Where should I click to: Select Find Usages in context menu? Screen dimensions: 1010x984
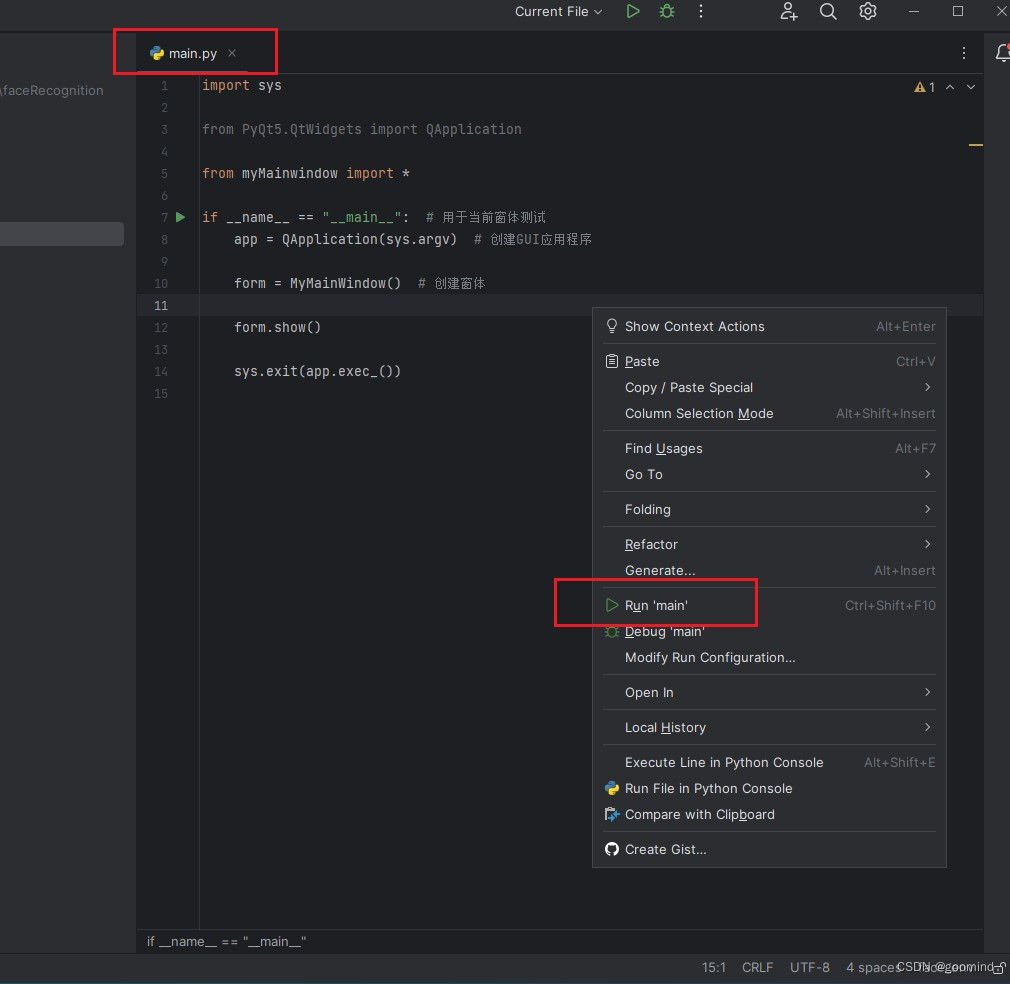[x=769, y=449]
